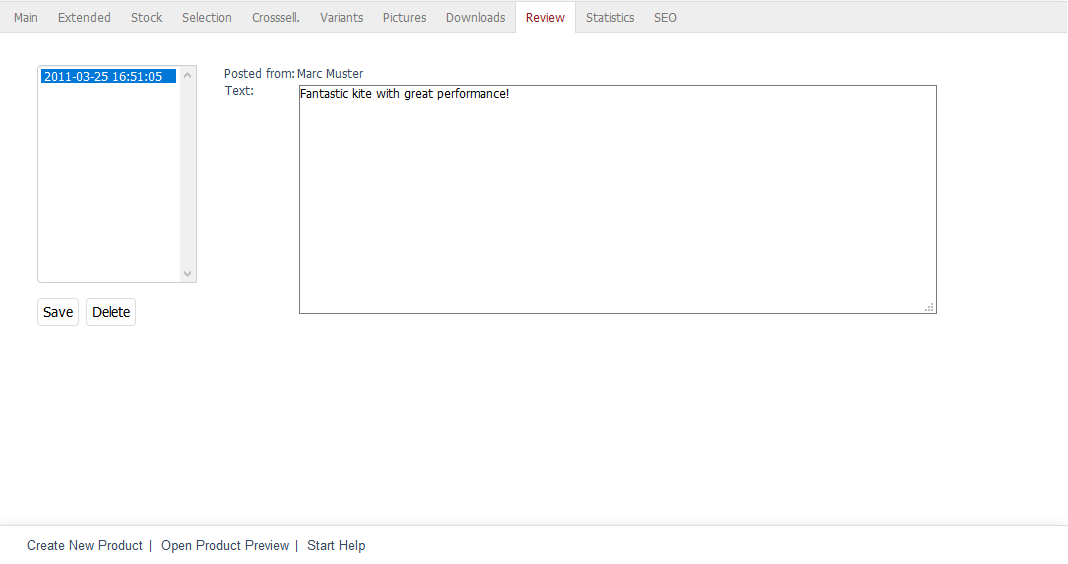
Task: Click into the review Text area
Action: pos(618,200)
